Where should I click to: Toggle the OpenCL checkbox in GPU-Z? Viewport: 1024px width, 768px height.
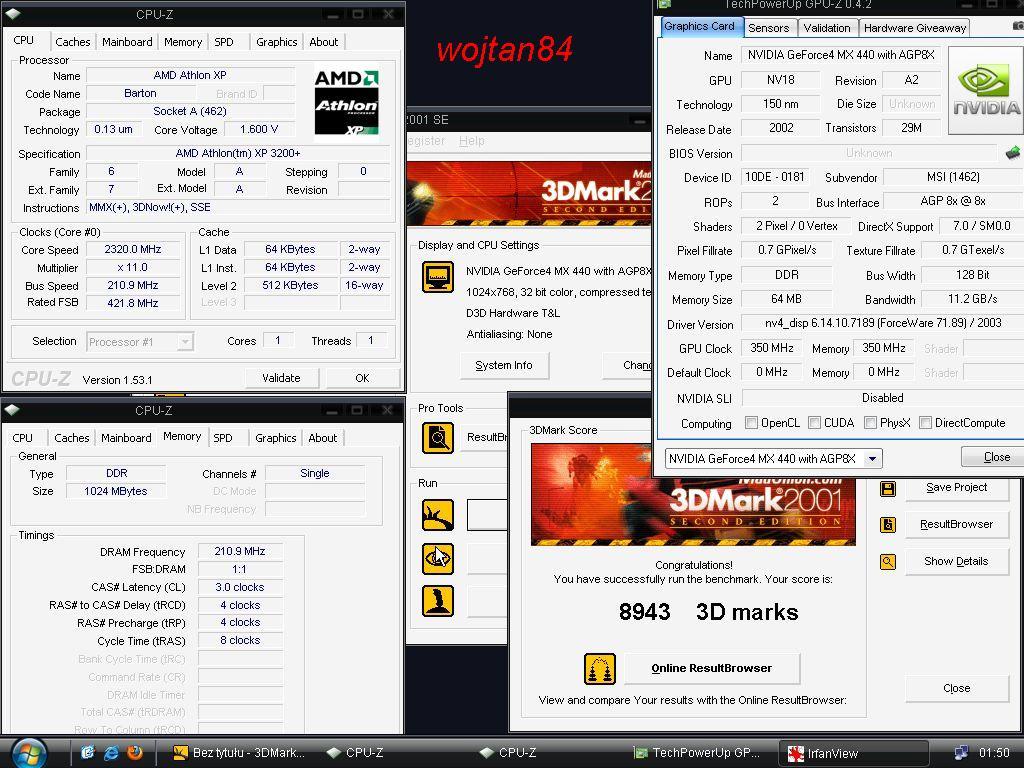click(751, 423)
